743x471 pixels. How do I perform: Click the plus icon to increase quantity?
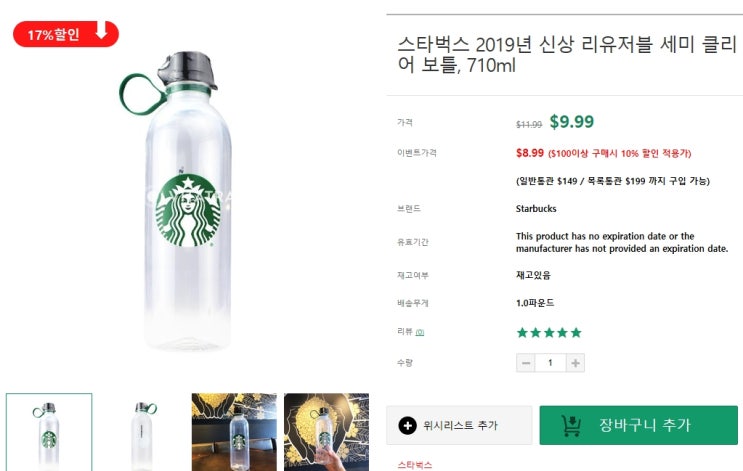pyautogui.click(x=575, y=363)
